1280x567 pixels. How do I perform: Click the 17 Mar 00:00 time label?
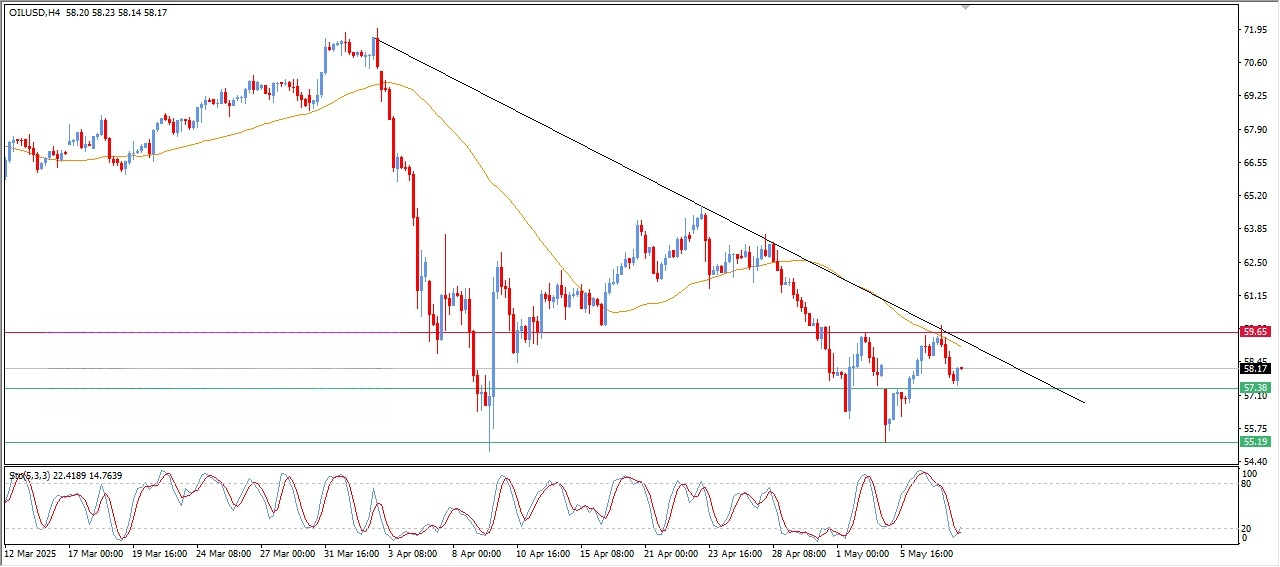pyautogui.click(x=95, y=552)
